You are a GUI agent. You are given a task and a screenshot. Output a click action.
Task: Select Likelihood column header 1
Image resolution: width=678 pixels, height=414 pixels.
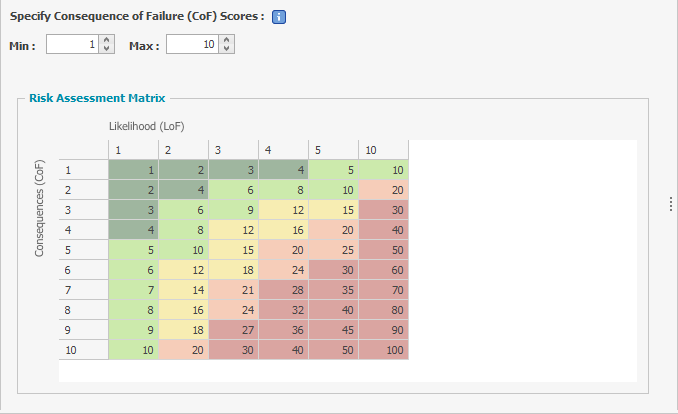tap(133, 150)
